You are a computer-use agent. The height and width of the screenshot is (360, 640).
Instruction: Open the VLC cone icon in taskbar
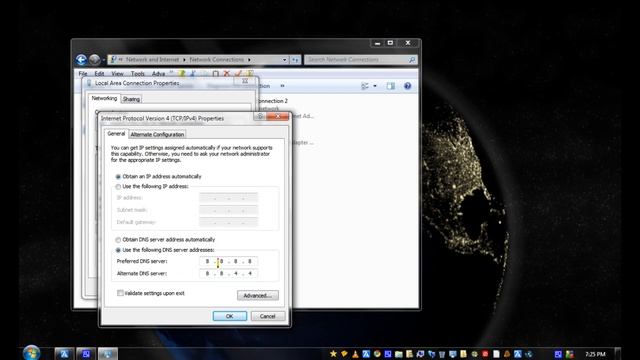[355, 354]
